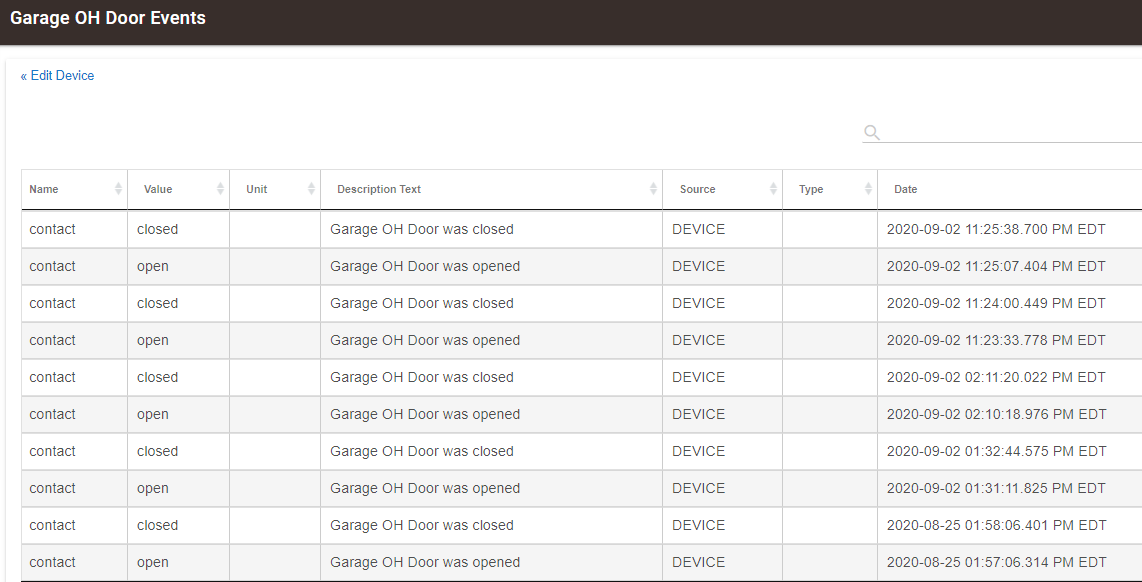The width and height of the screenshot is (1142, 582).
Task: Sort table by Type column arrows
Action: pos(868,189)
